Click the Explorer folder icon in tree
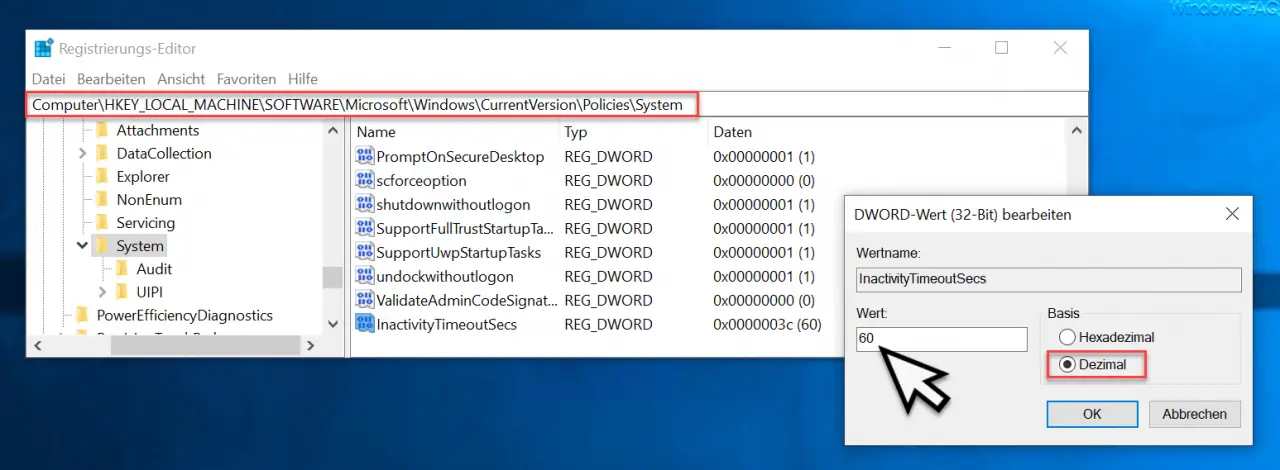 tap(101, 176)
